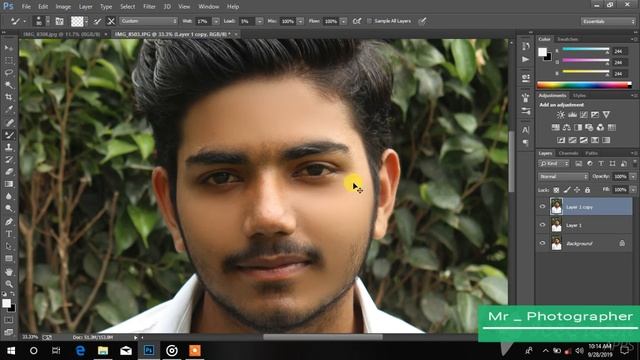This screenshot has width=640, height=360.
Task: Hide the Layer 1 layer
Action: [x=542, y=225]
